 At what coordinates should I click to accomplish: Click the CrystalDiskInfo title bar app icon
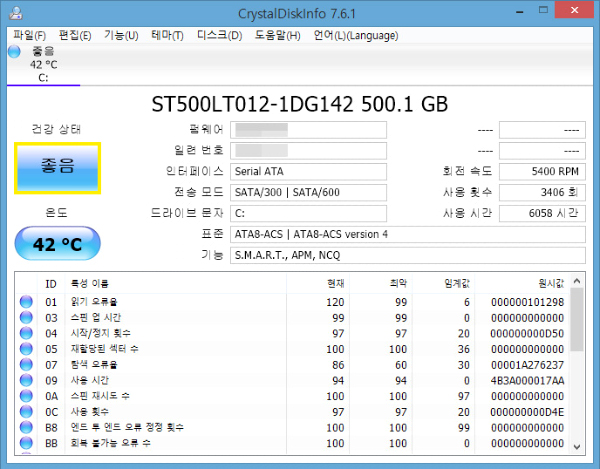(16, 13)
